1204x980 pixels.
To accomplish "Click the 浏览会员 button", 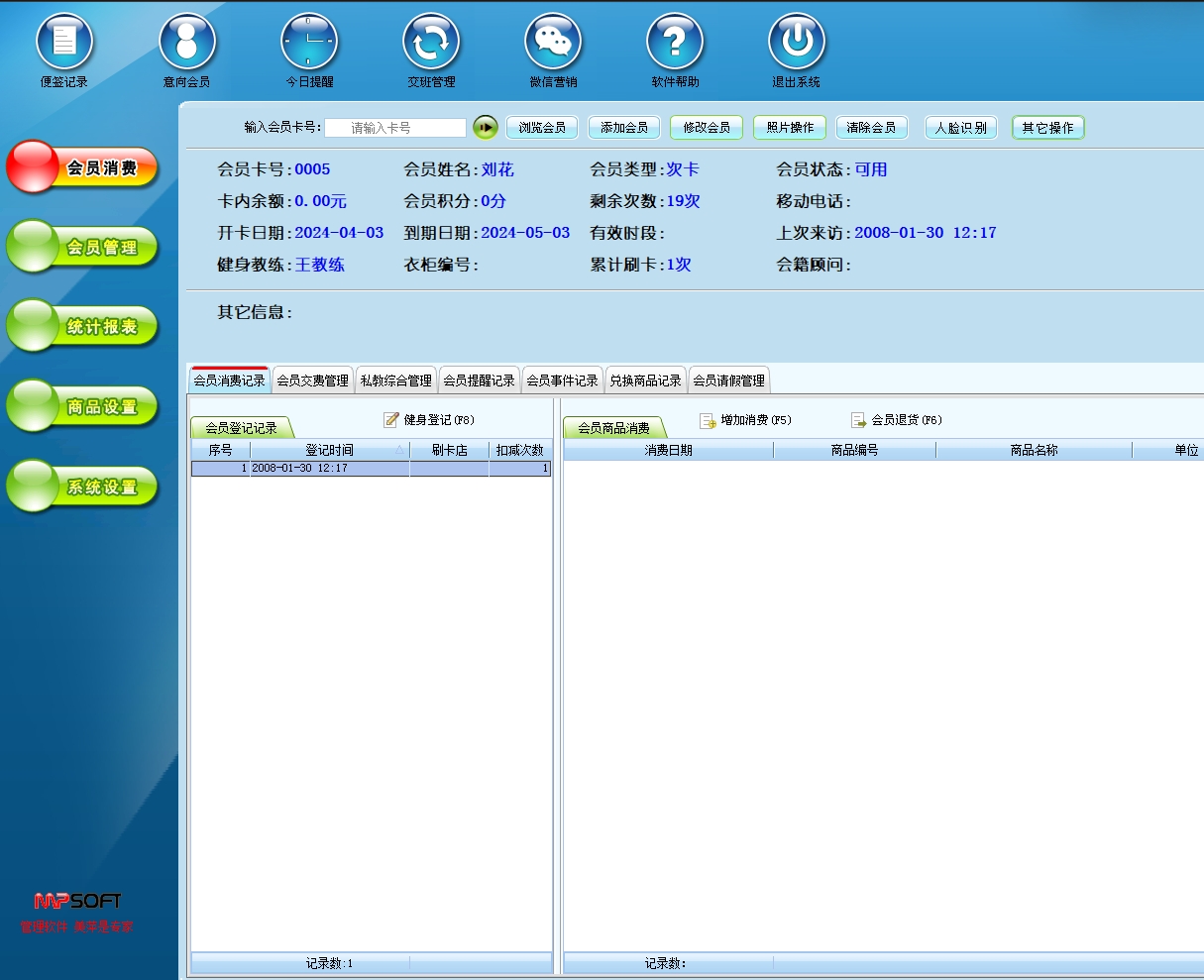I will 542,128.
